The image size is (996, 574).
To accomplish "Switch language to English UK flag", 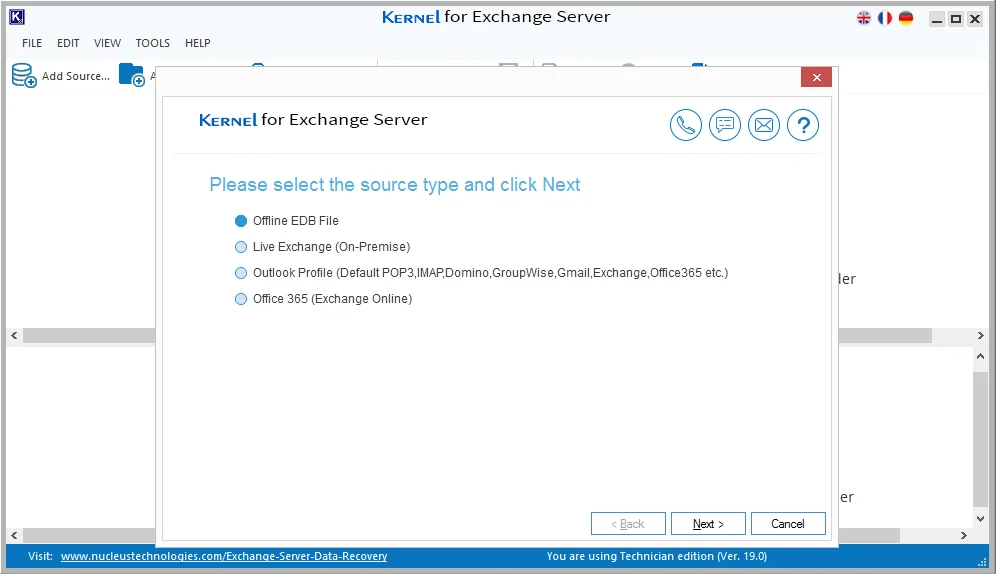I will pos(863,18).
